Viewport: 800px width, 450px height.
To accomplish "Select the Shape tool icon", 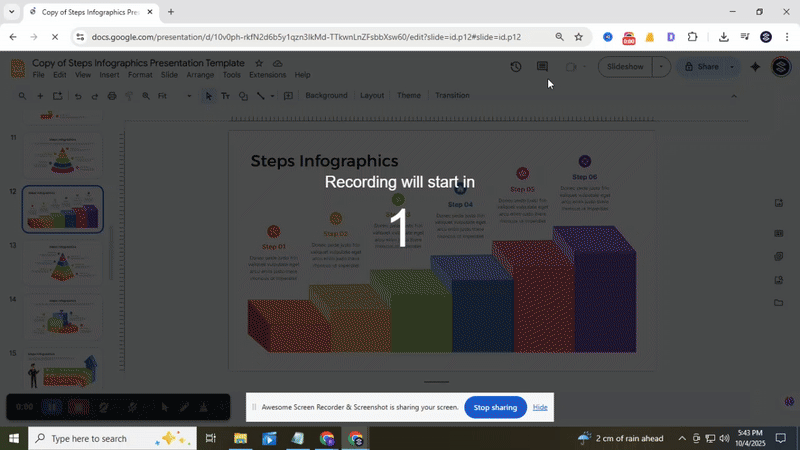I will [x=243, y=96].
